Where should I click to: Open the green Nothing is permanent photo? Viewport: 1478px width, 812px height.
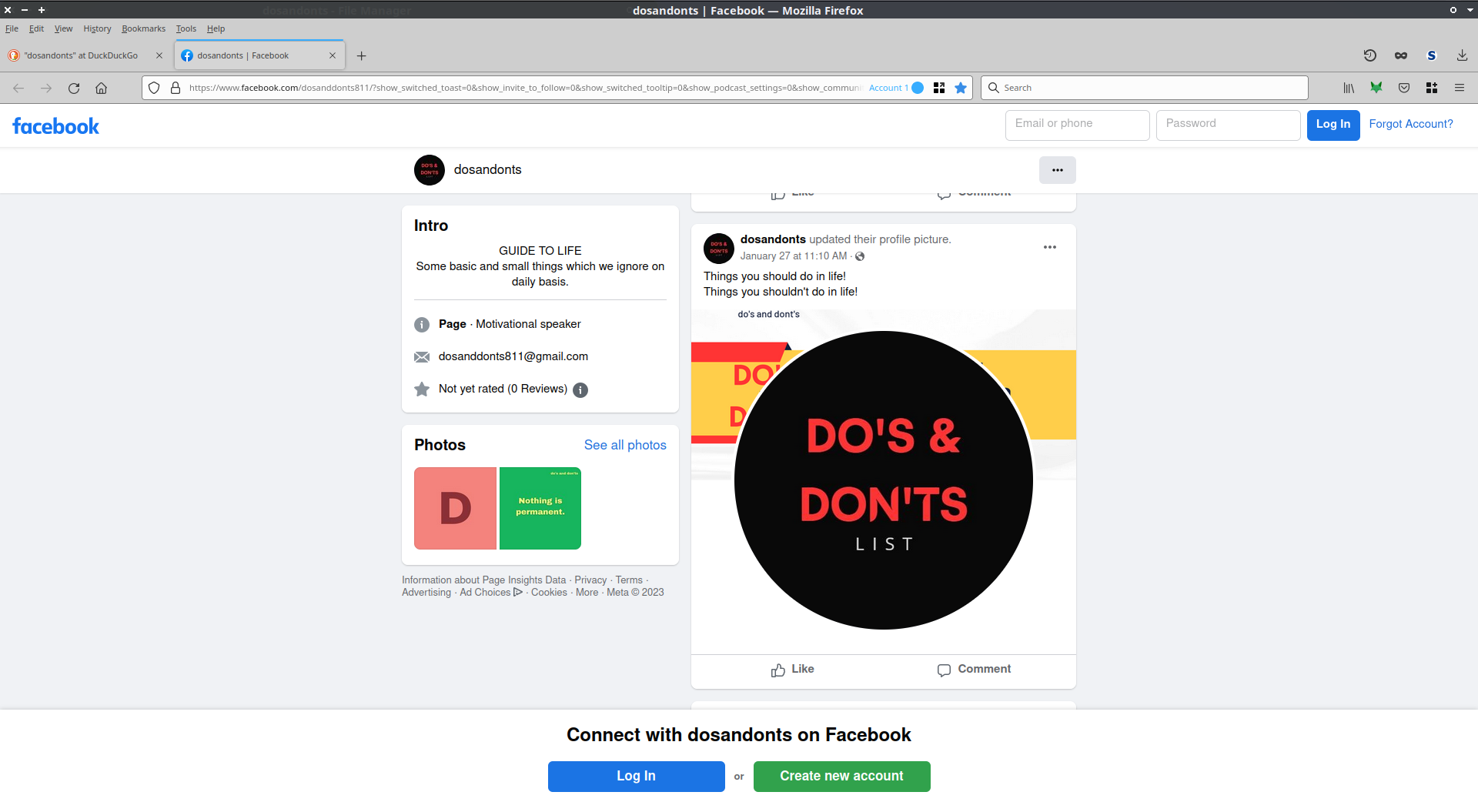(540, 508)
